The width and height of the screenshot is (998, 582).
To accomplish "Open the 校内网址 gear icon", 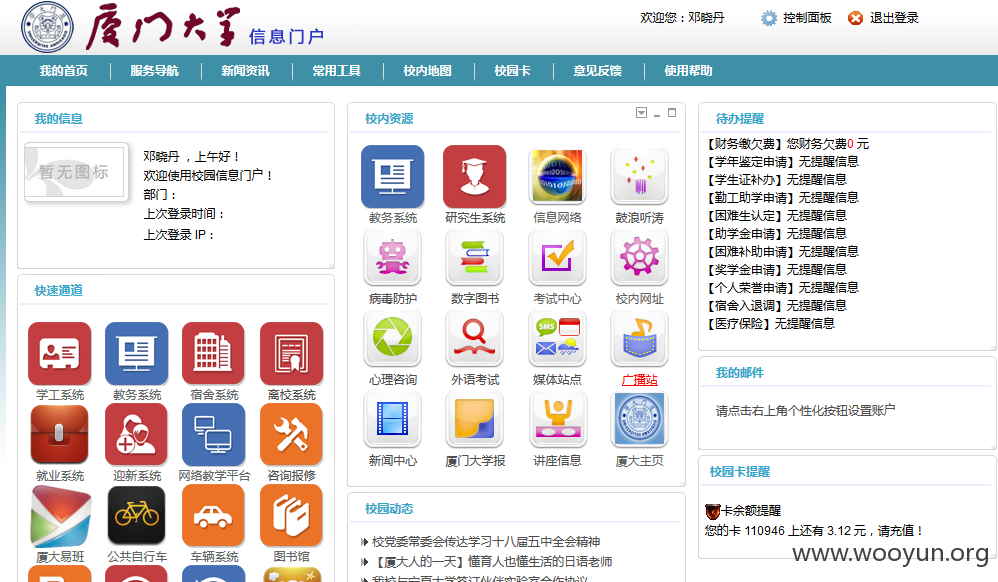I will coord(639,257).
